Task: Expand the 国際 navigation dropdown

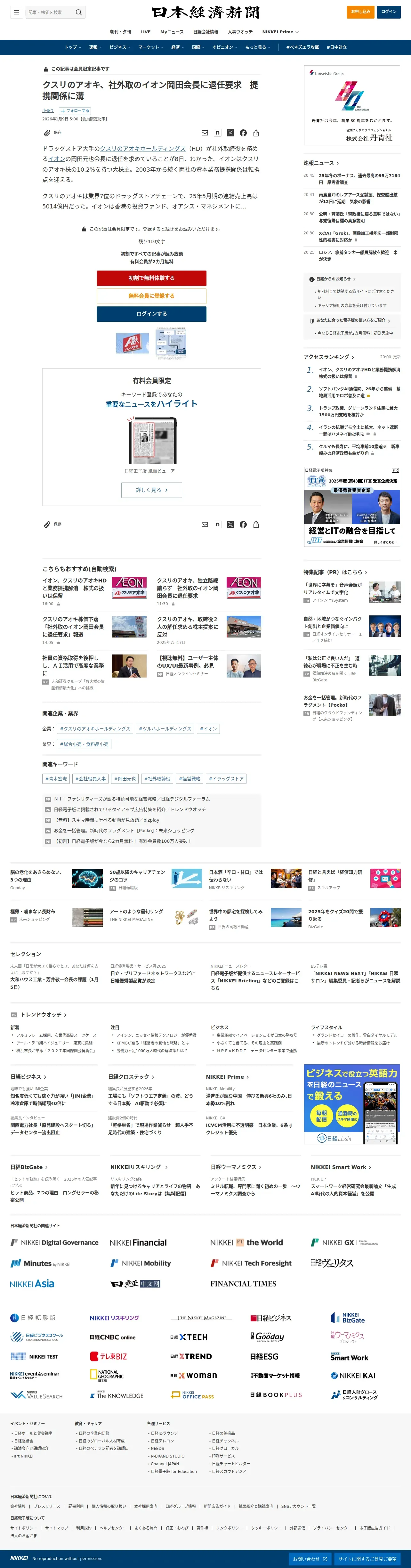Action: 198,47
